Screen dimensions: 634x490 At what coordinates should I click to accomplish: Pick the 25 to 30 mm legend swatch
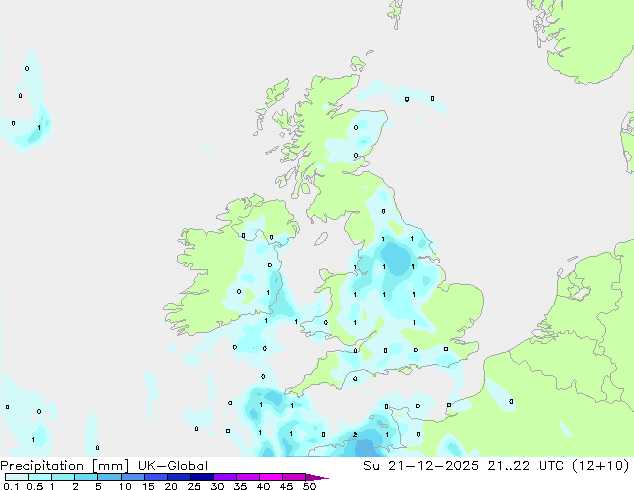(201, 477)
